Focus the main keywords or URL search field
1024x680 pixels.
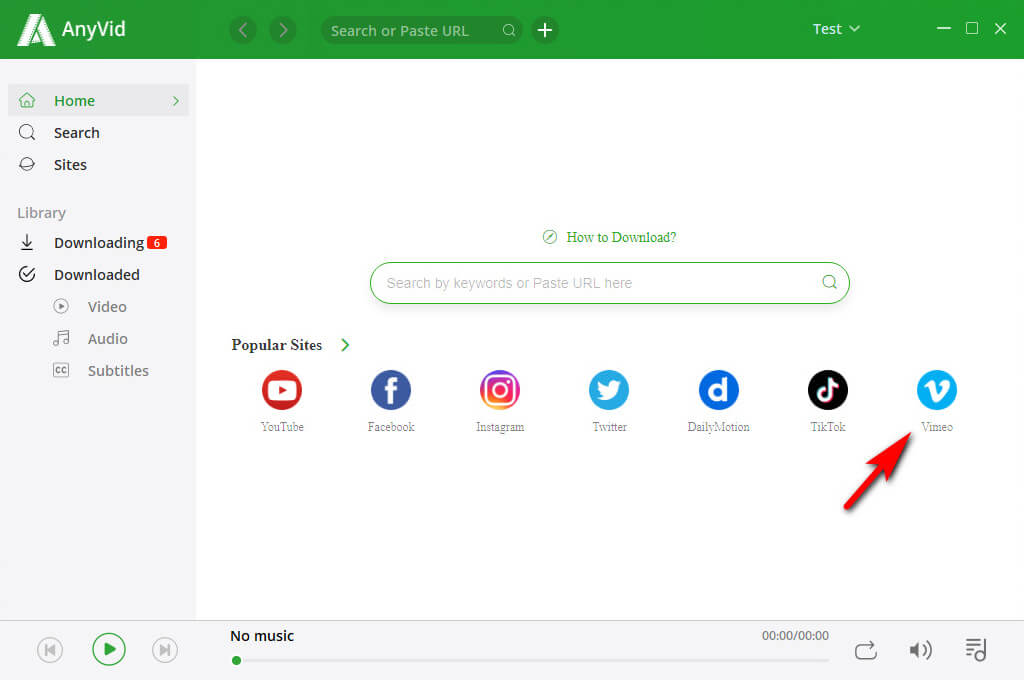609,283
